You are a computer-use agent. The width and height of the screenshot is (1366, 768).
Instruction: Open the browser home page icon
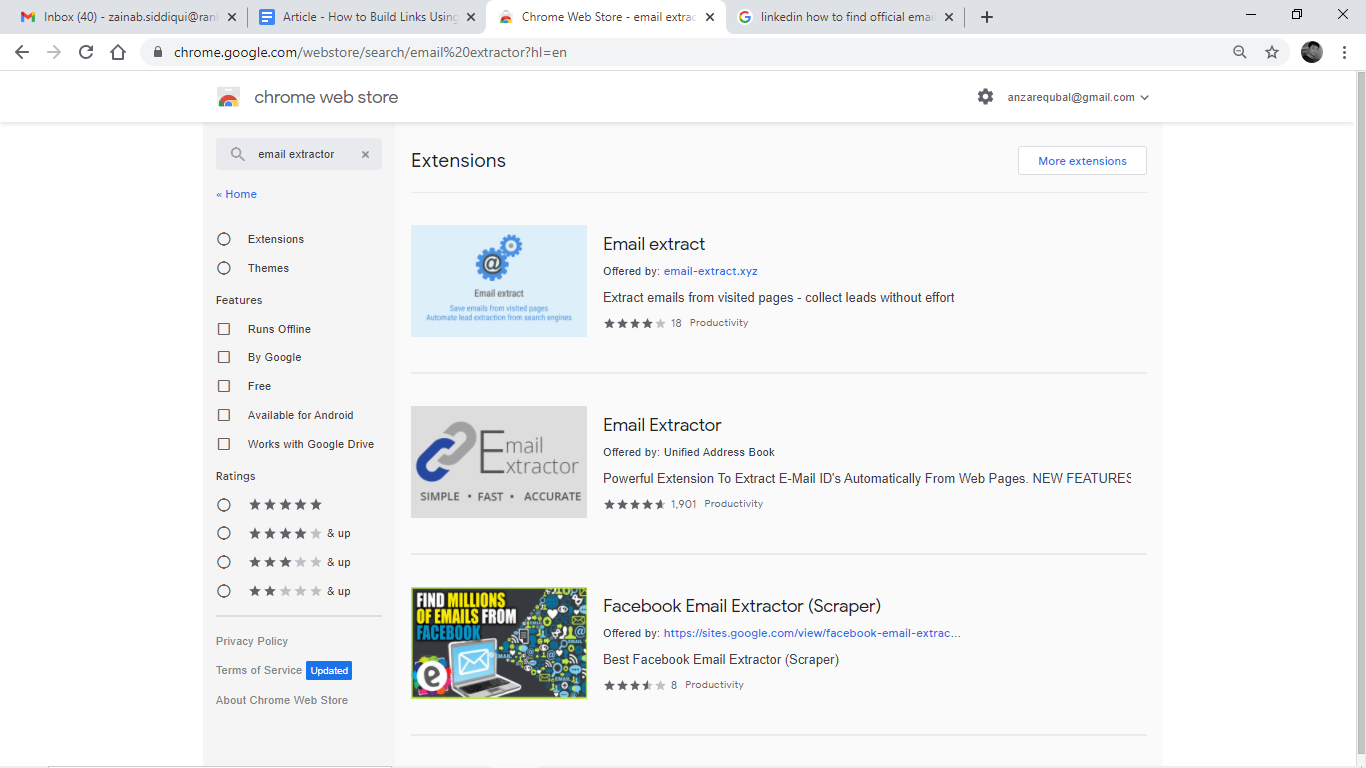(x=118, y=52)
